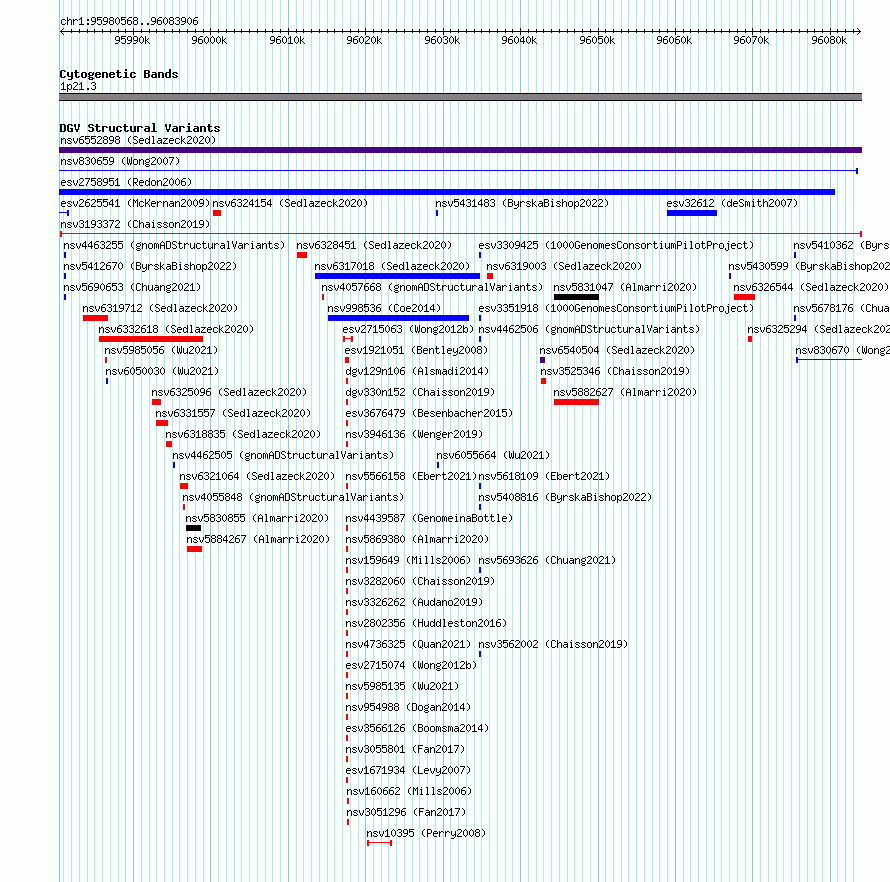Click nsv4736325 (Quan2021) label
Screen dimensions: 890x882
(408, 644)
